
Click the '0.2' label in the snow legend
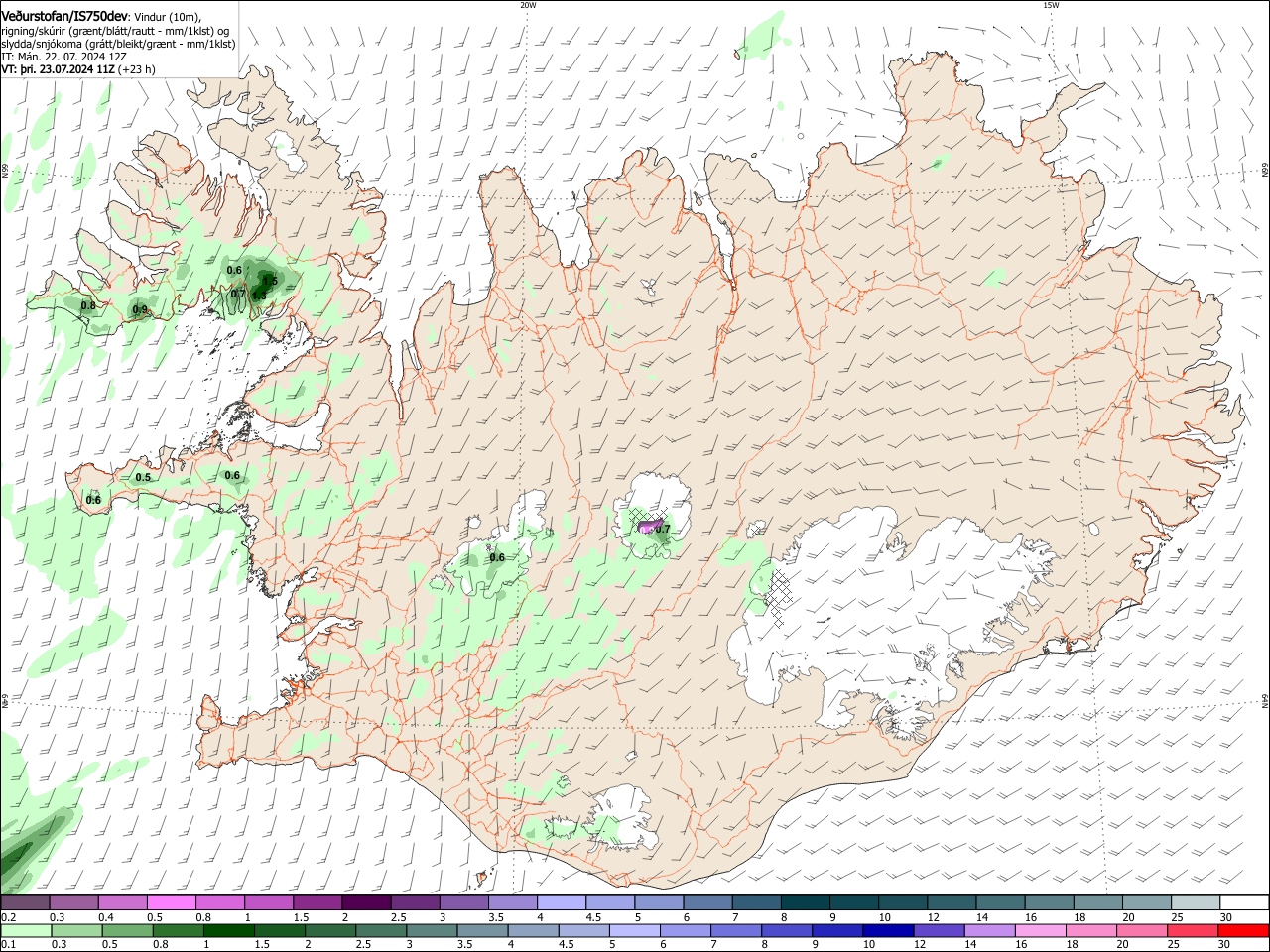click(8, 917)
